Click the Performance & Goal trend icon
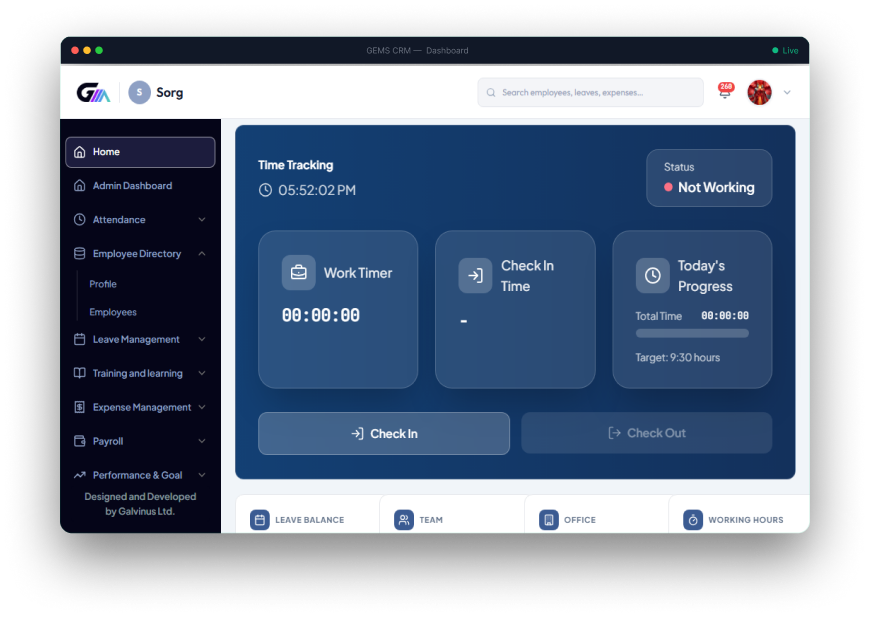 (80, 475)
